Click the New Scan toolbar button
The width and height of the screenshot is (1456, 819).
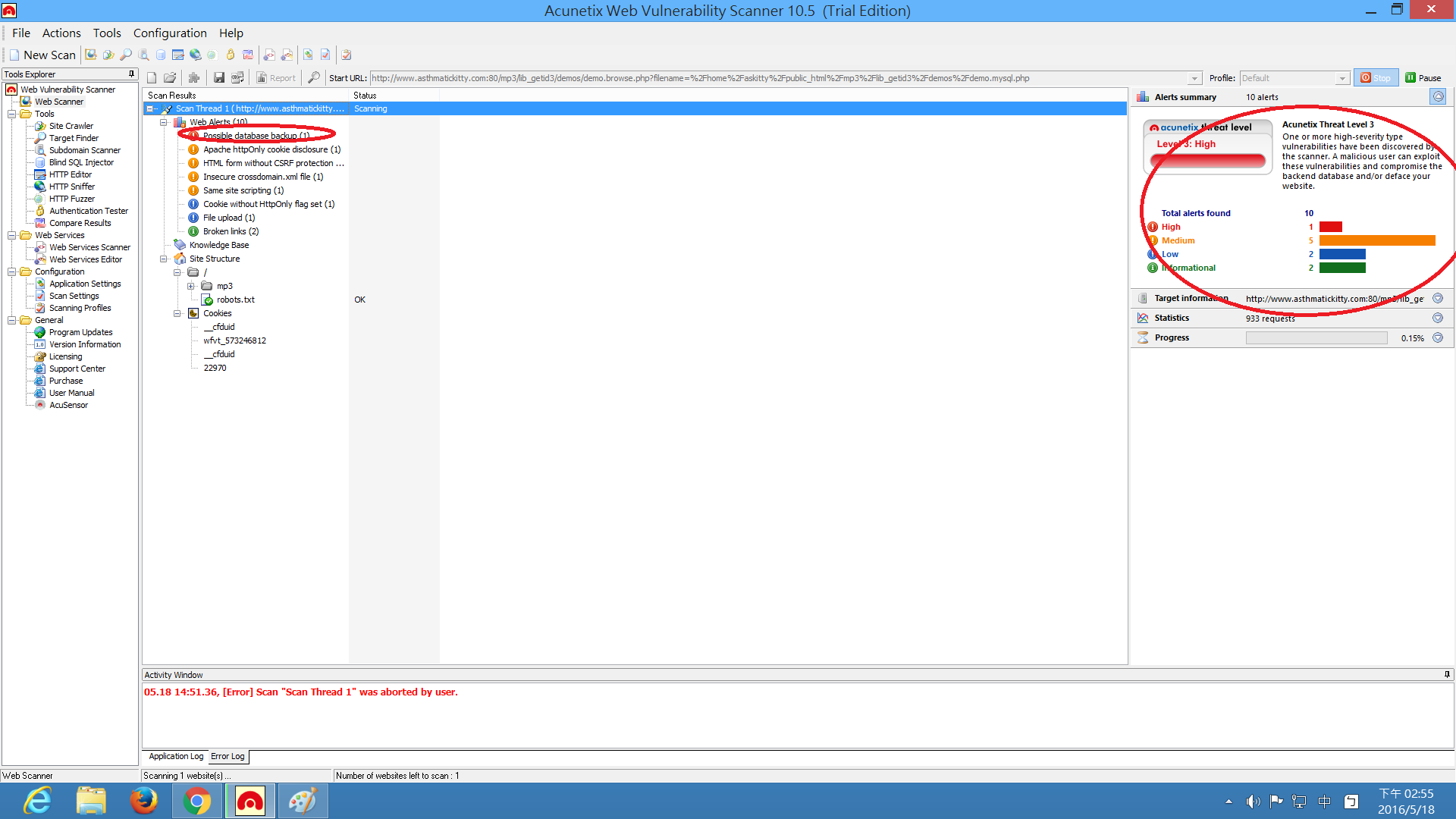tap(42, 55)
